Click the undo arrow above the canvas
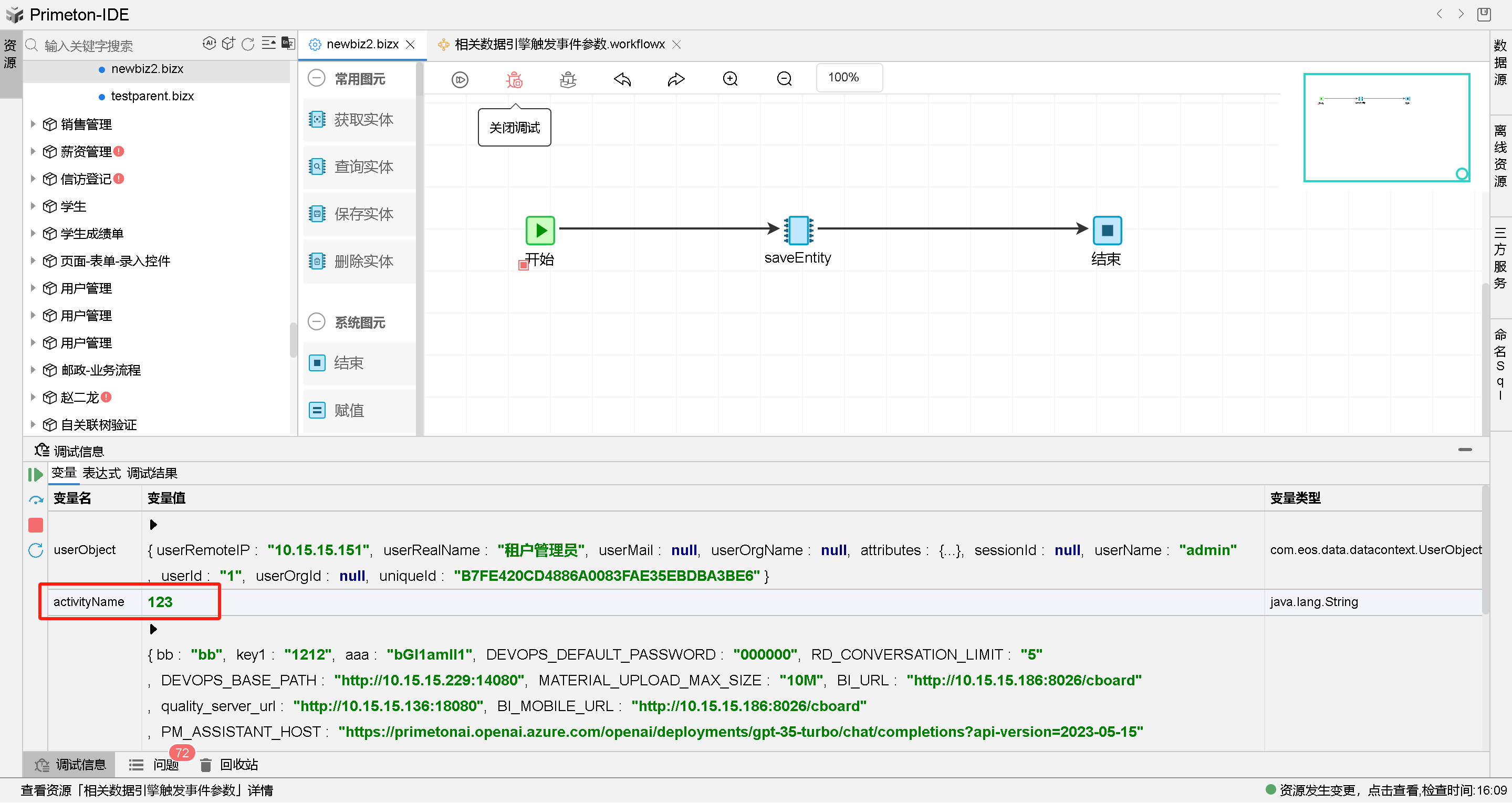This screenshot has height=803, width=1512. 622,79
